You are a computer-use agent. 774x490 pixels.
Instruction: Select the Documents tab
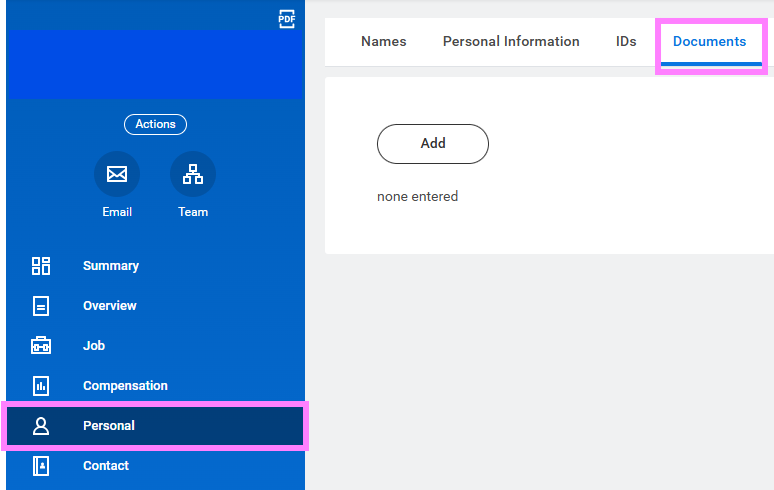tap(709, 41)
